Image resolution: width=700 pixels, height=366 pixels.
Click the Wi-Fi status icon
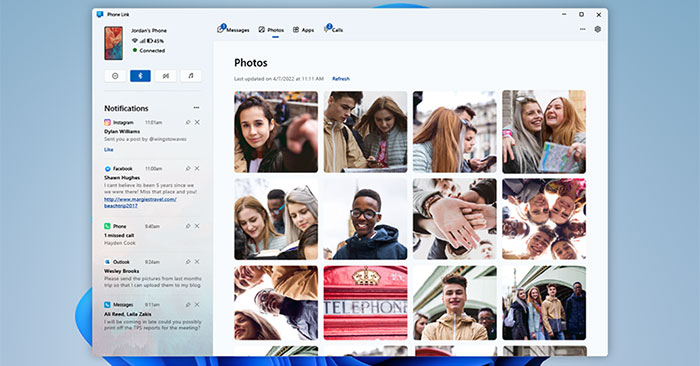[x=134, y=41]
